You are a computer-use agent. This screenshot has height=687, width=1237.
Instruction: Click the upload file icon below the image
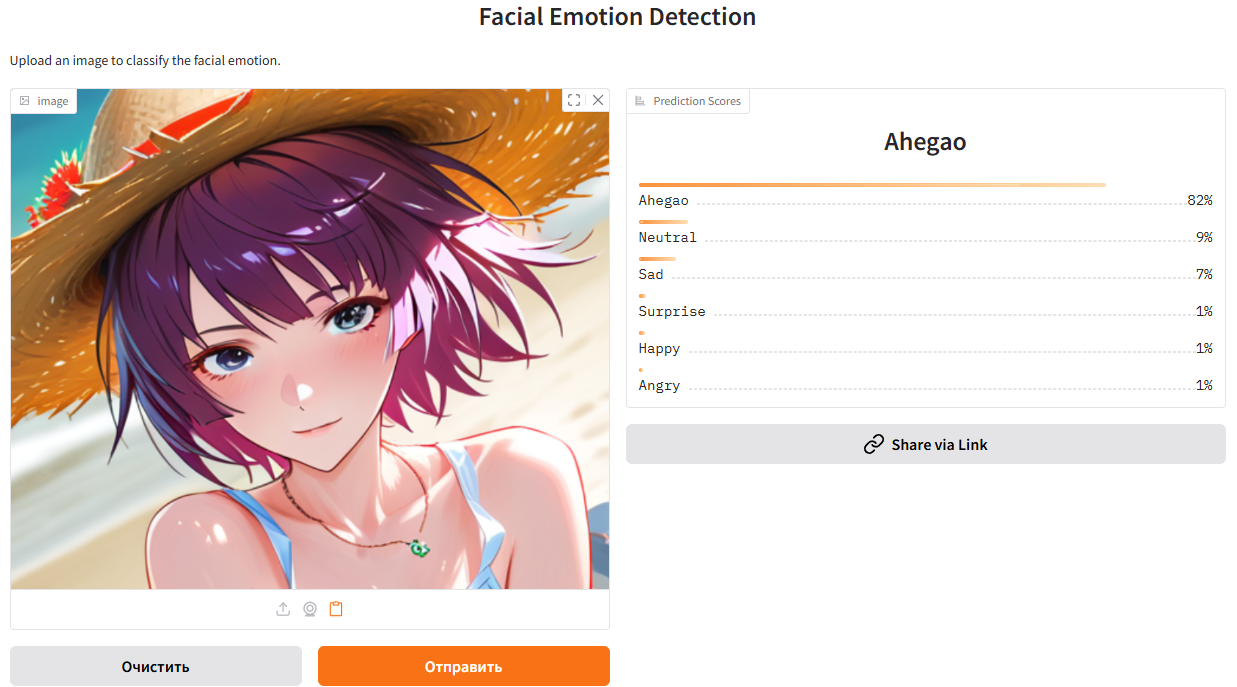click(x=283, y=609)
